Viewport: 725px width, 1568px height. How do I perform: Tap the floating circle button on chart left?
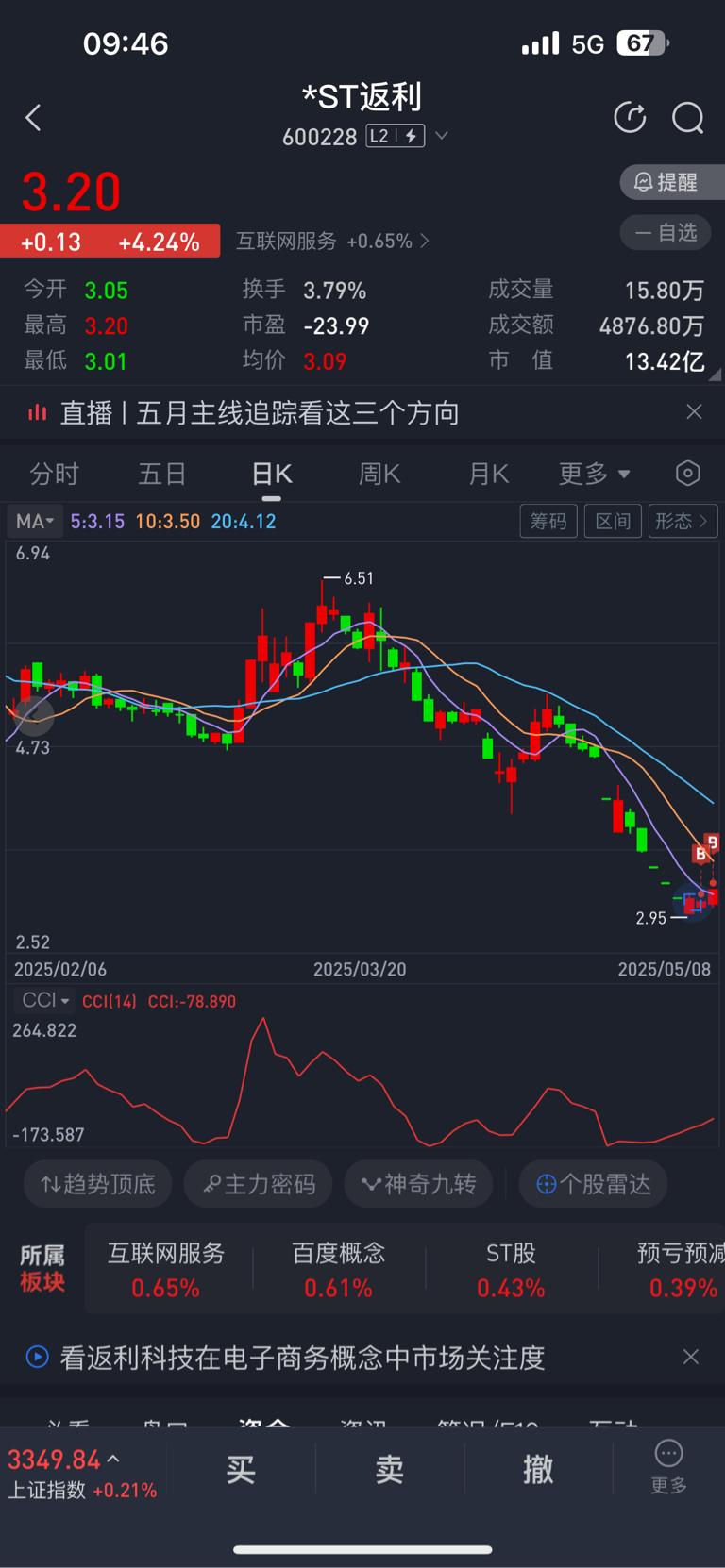pyautogui.click(x=33, y=715)
